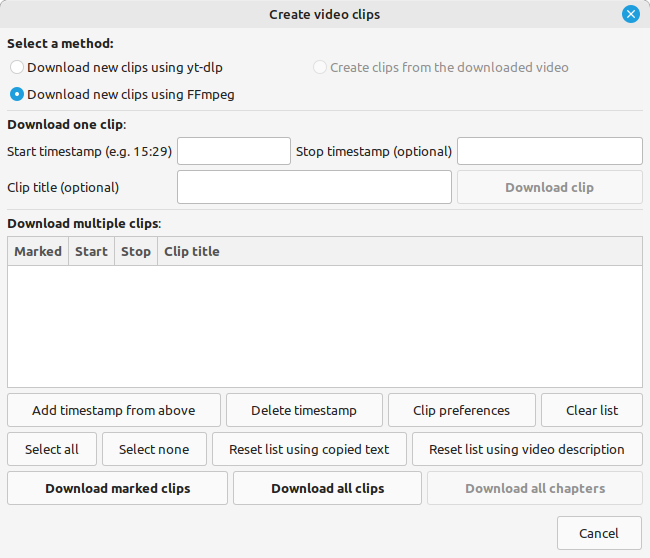Clear the clip list
650x558 pixels.
(592, 410)
